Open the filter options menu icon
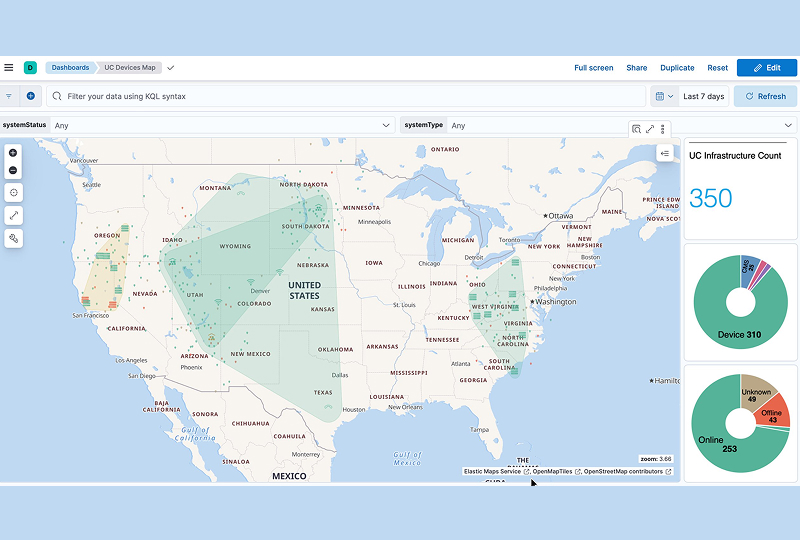The image size is (800, 540). pyautogui.click(x=10, y=96)
